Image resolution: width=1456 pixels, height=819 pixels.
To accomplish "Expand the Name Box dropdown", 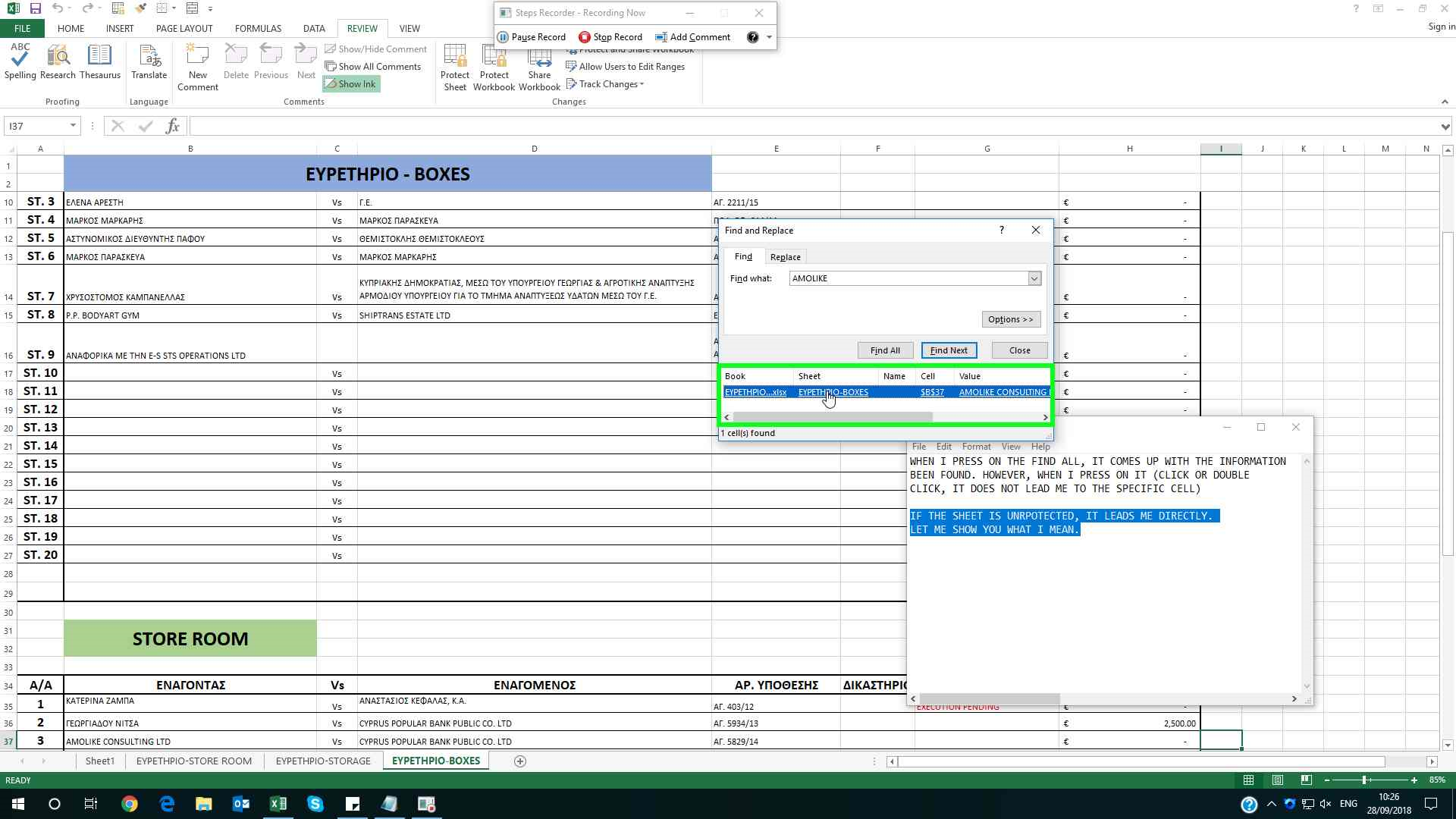I will (x=73, y=126).
